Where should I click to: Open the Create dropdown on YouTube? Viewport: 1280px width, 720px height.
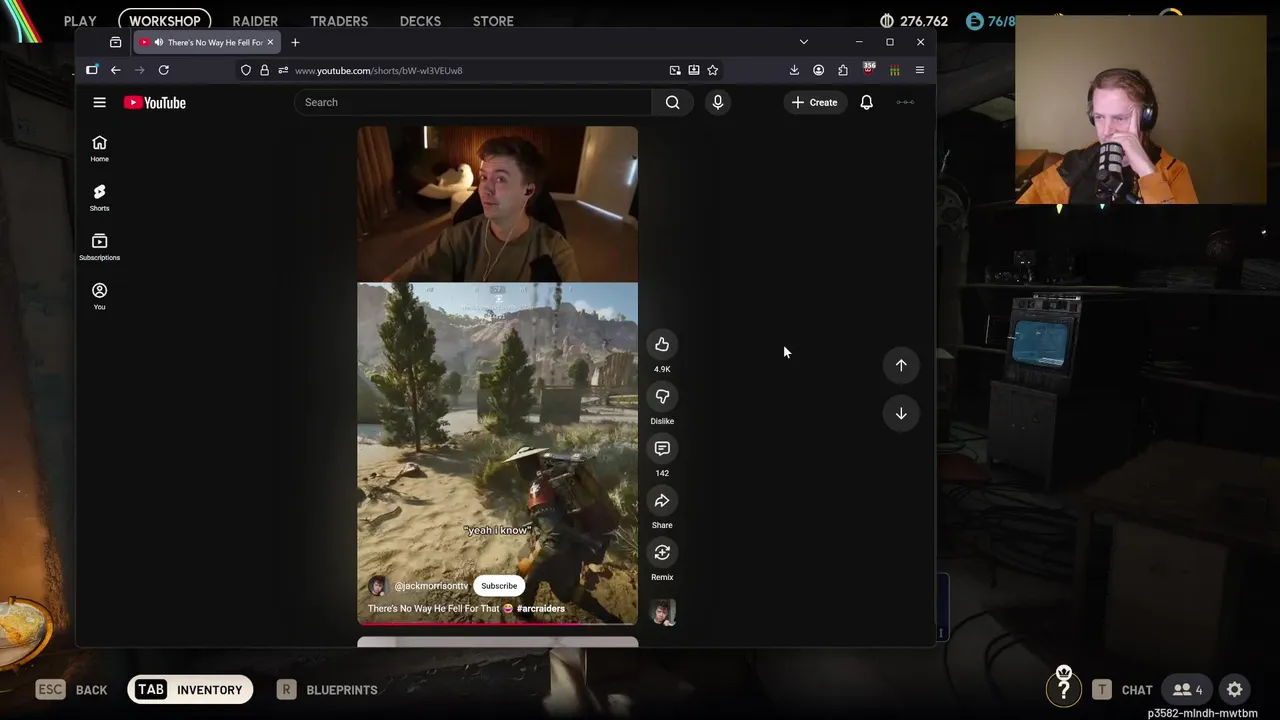[814, 102]
